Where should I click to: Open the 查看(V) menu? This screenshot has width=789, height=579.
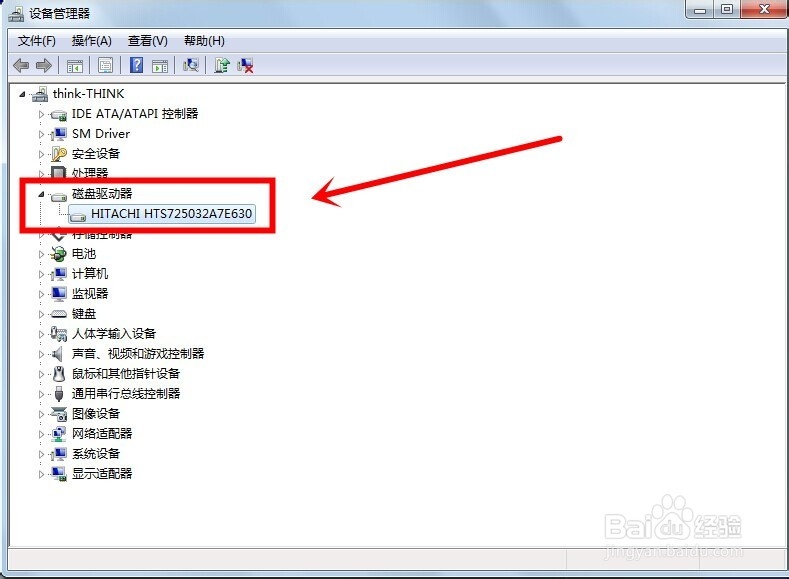coord(147,41)
